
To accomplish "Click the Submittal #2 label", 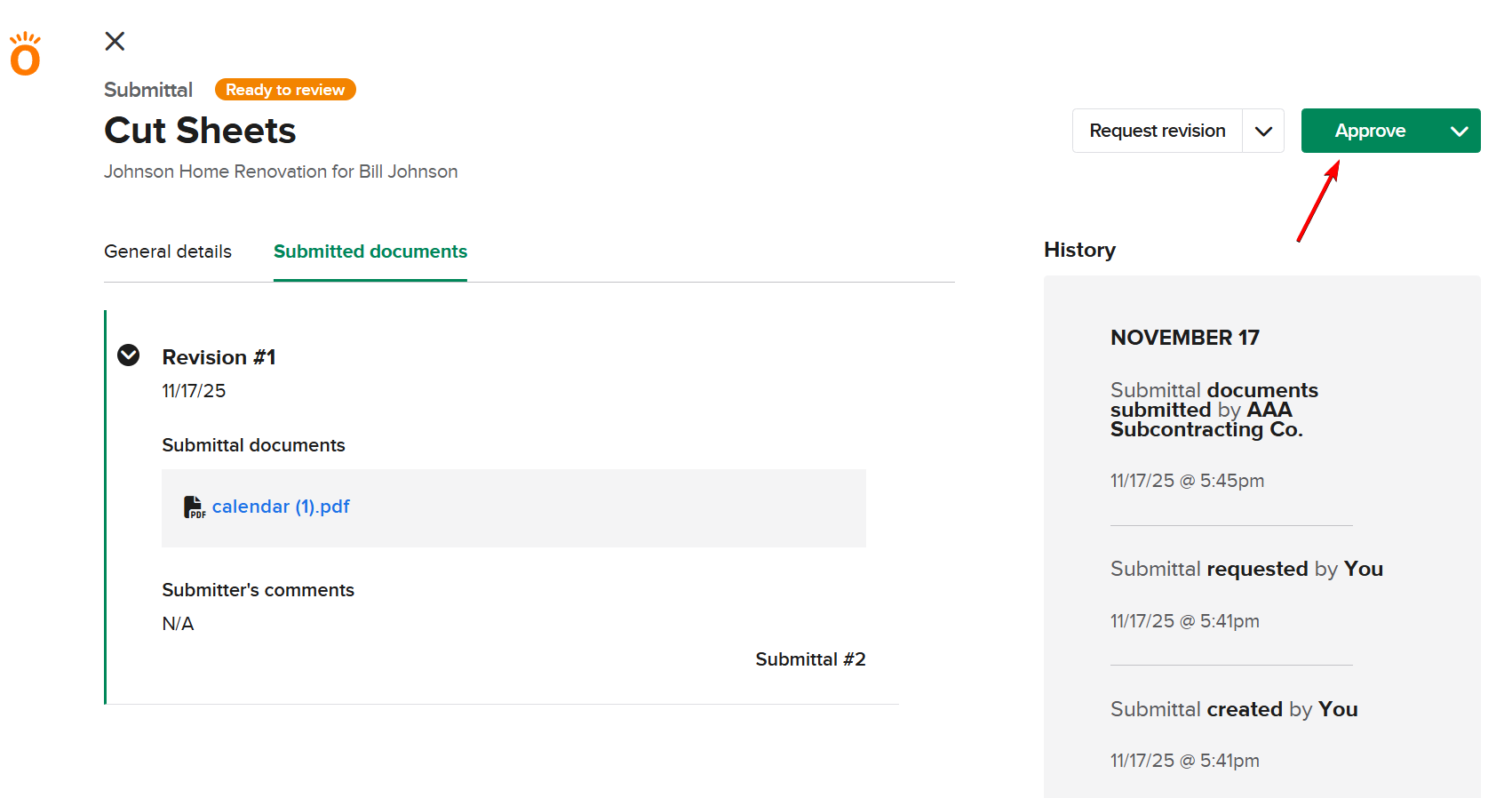I will (x=810, y=659).
